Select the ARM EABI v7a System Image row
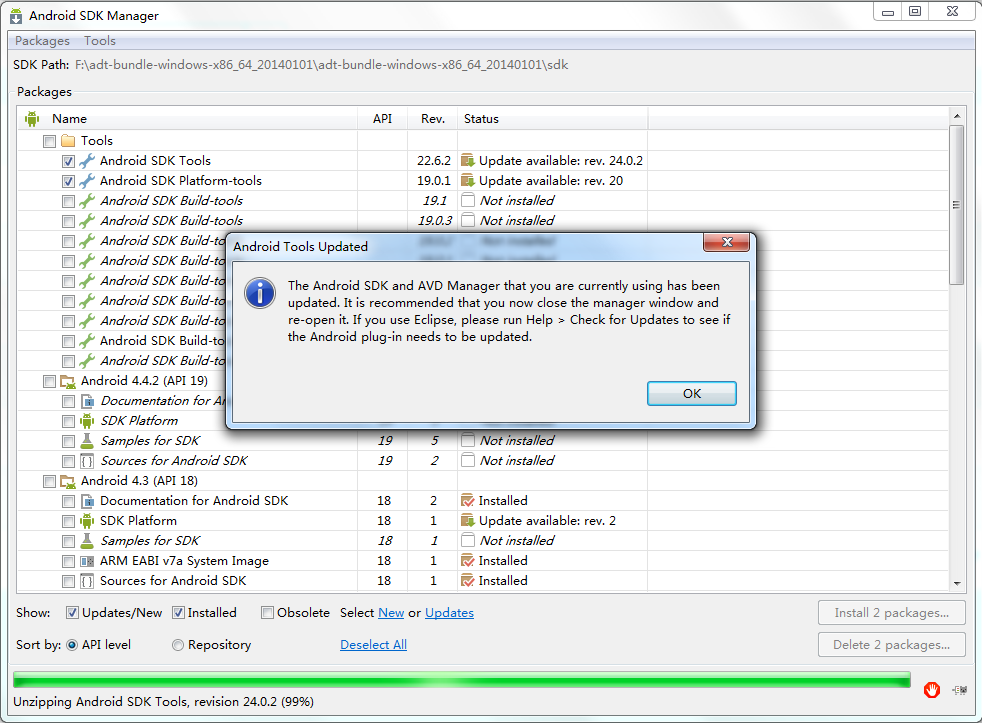Viewport: 982px width, 723px height. tap(482, 561)
